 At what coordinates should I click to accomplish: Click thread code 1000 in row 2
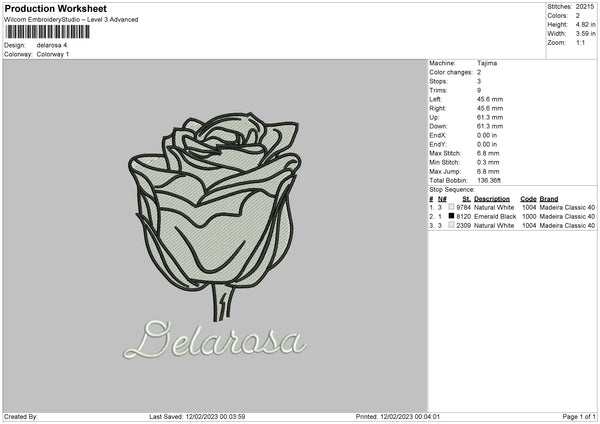coord(529,217)
